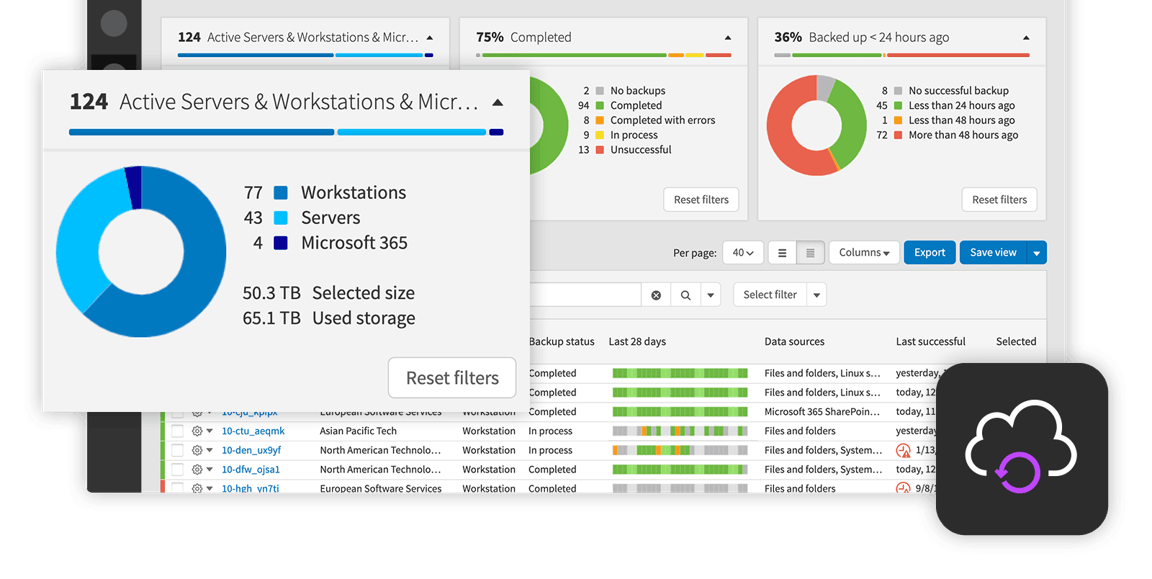Check the row checkbox for 10-ctu_aeqmk
1152x579 pixels.
177,431
